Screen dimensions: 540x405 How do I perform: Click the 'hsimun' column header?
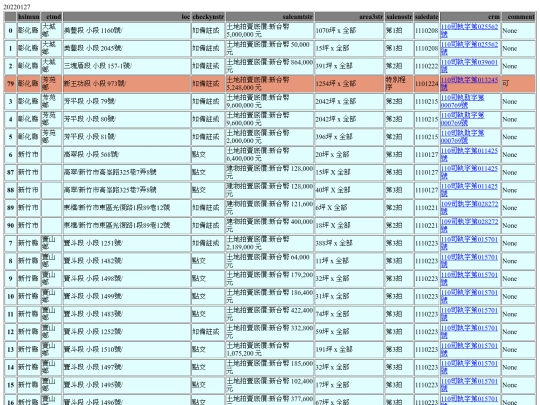pos(29,17)
